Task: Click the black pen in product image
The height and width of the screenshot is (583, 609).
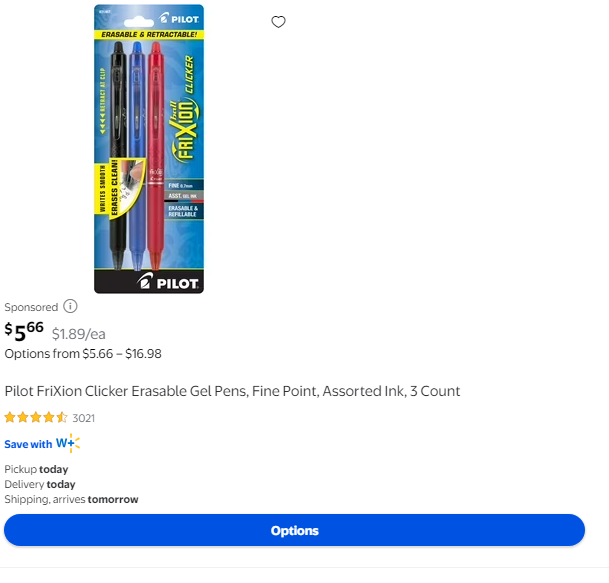Action: [x=118, y=155]
